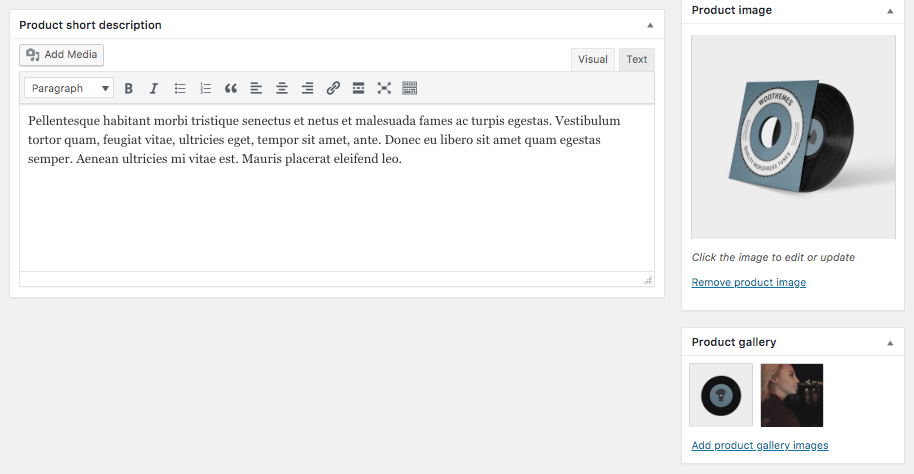
Task: Collapse the Product gallery panel
Action: (x=889, y=343)
